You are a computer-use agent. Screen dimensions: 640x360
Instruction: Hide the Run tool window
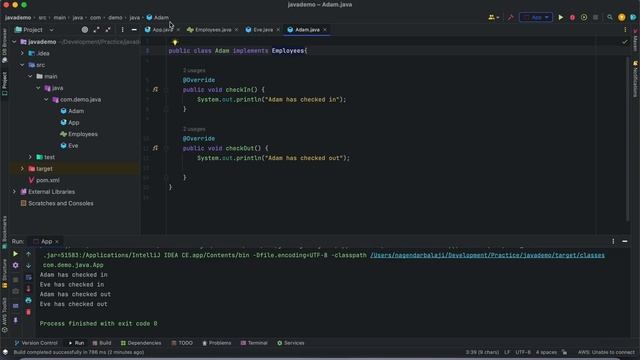click(x=624, y=242)
